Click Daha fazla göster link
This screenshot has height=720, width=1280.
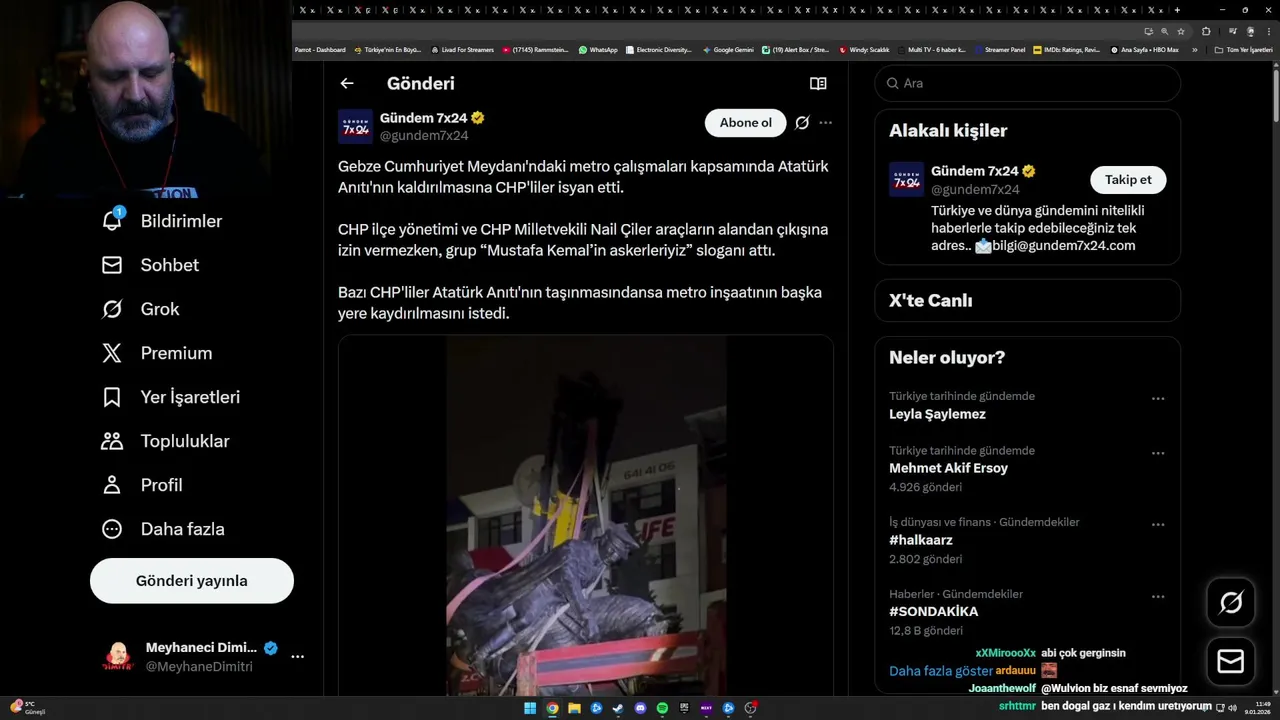tap(941, 671)
